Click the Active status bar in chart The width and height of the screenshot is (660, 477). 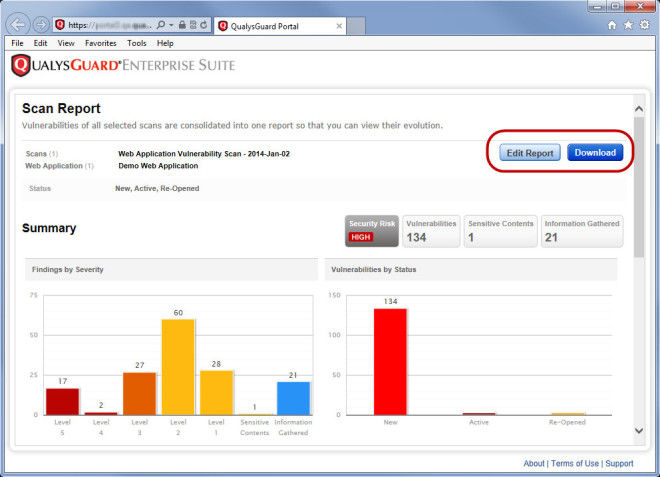pos(479,414)
